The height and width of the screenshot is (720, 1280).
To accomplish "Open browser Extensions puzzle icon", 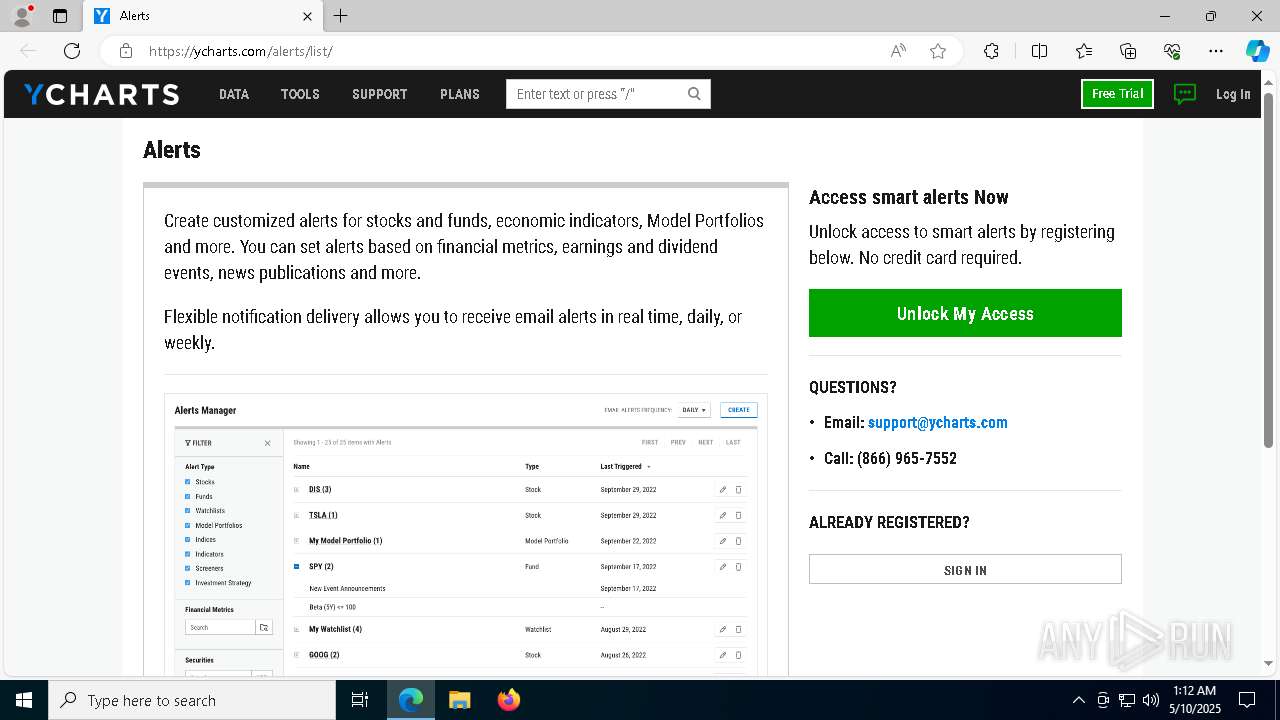I will 991,51.
